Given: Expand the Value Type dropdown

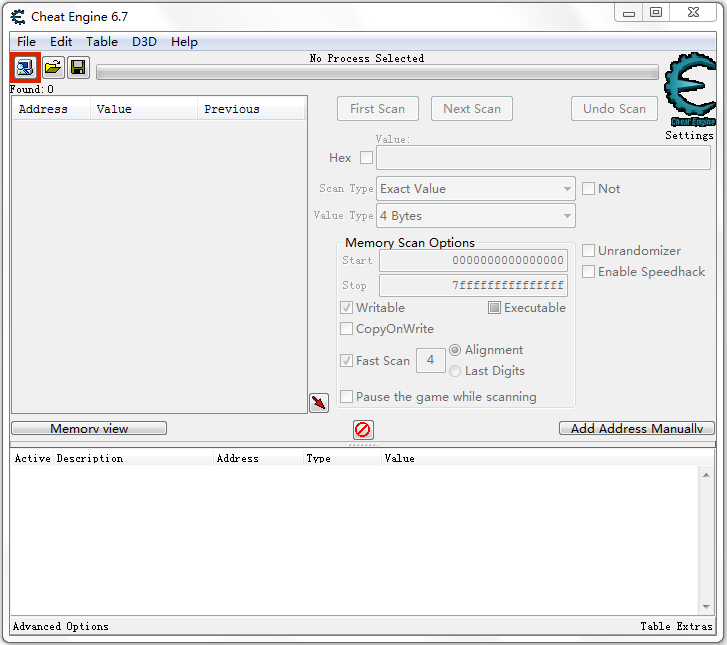Looking at the screenshot, I should tap(567, 216).
